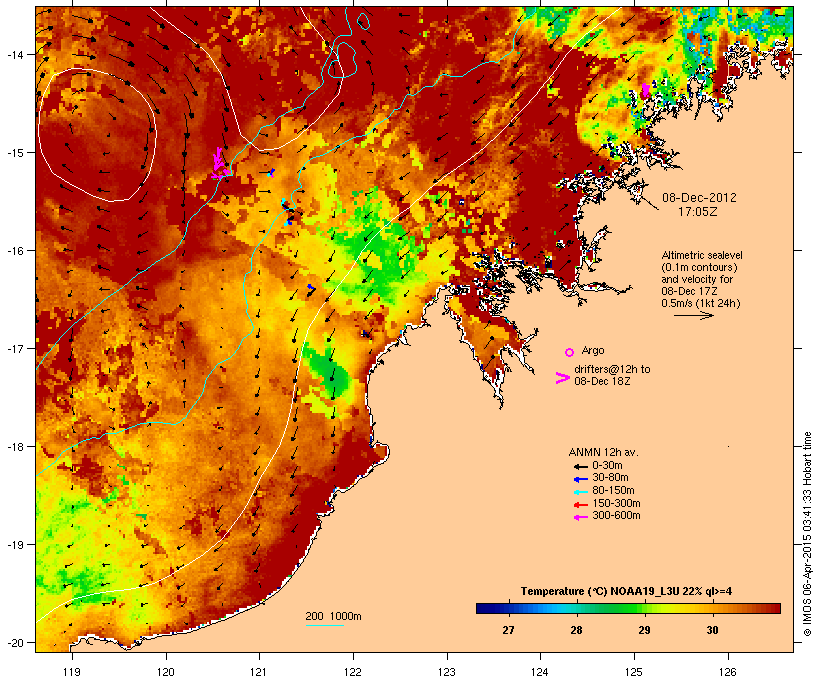
Task: Click latitude axis label '-16'
Action: click(15, 251)
